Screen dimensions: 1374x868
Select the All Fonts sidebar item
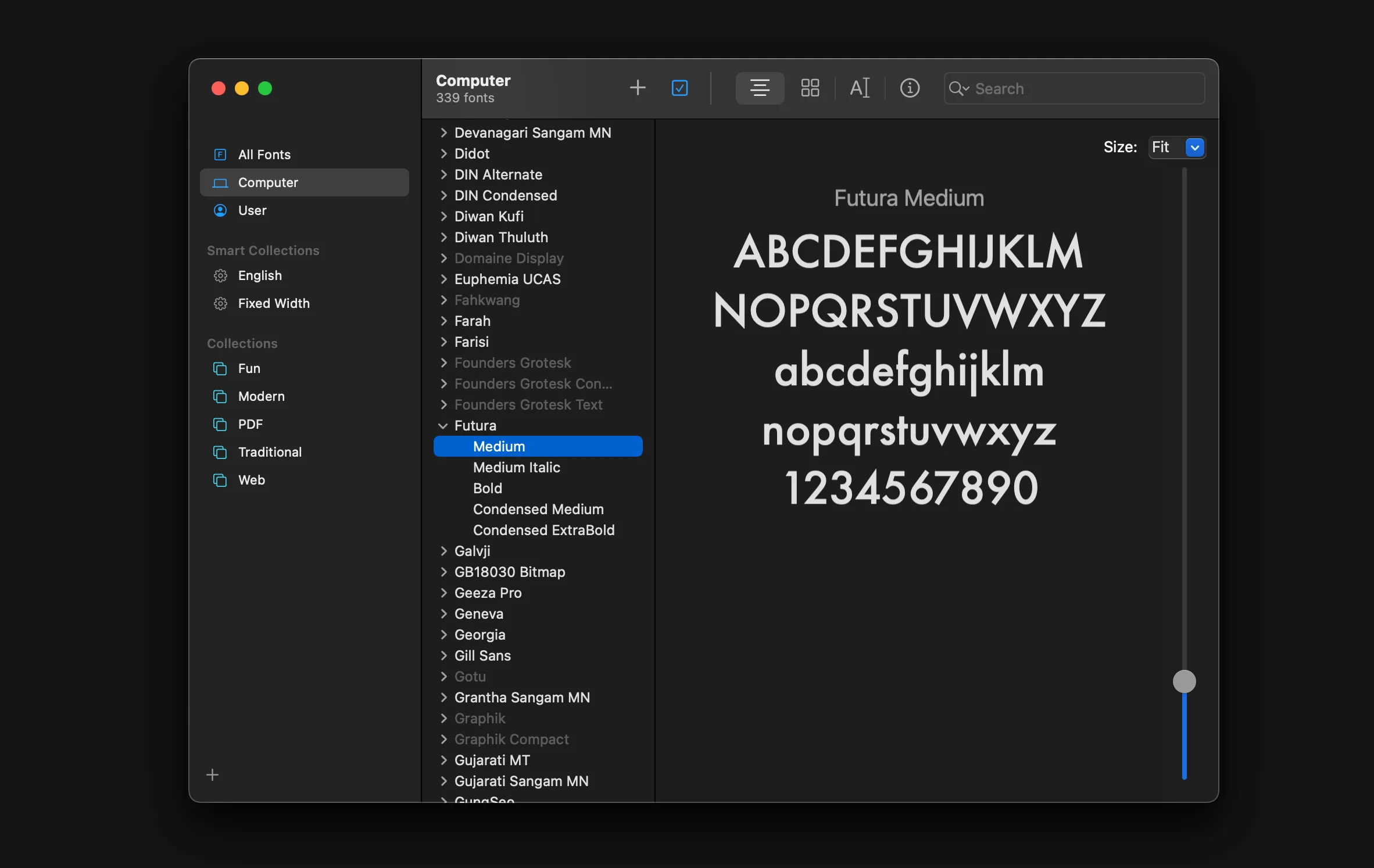point(264,154)
